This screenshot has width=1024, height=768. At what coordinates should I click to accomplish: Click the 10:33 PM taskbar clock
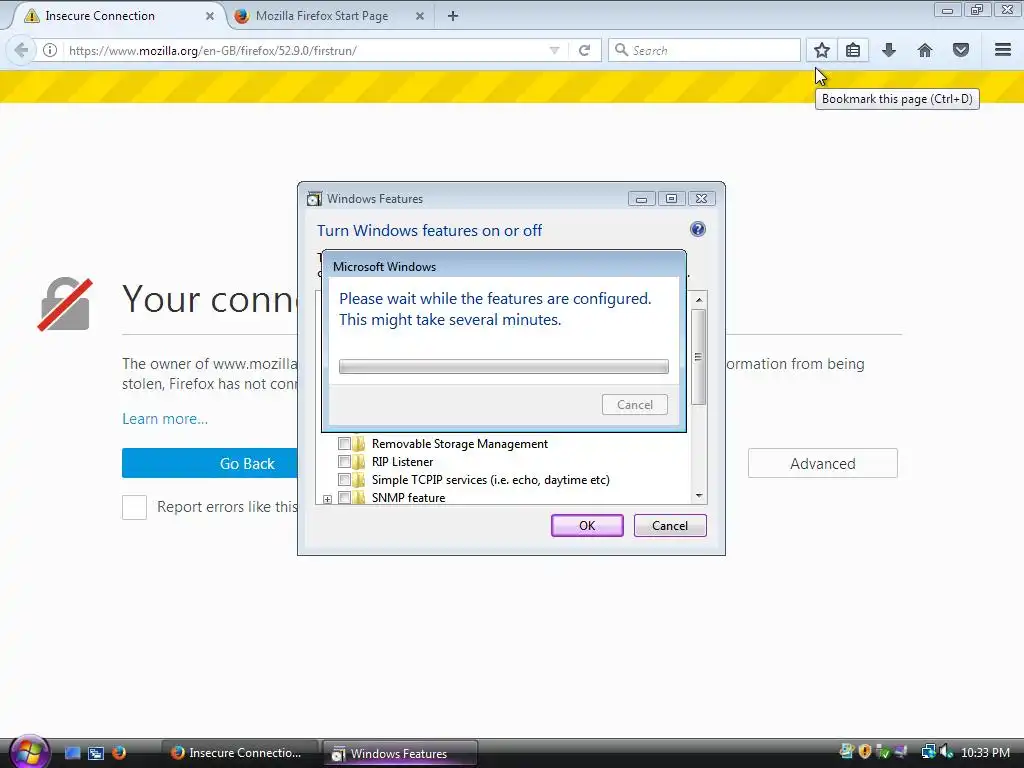pos(985,753)
